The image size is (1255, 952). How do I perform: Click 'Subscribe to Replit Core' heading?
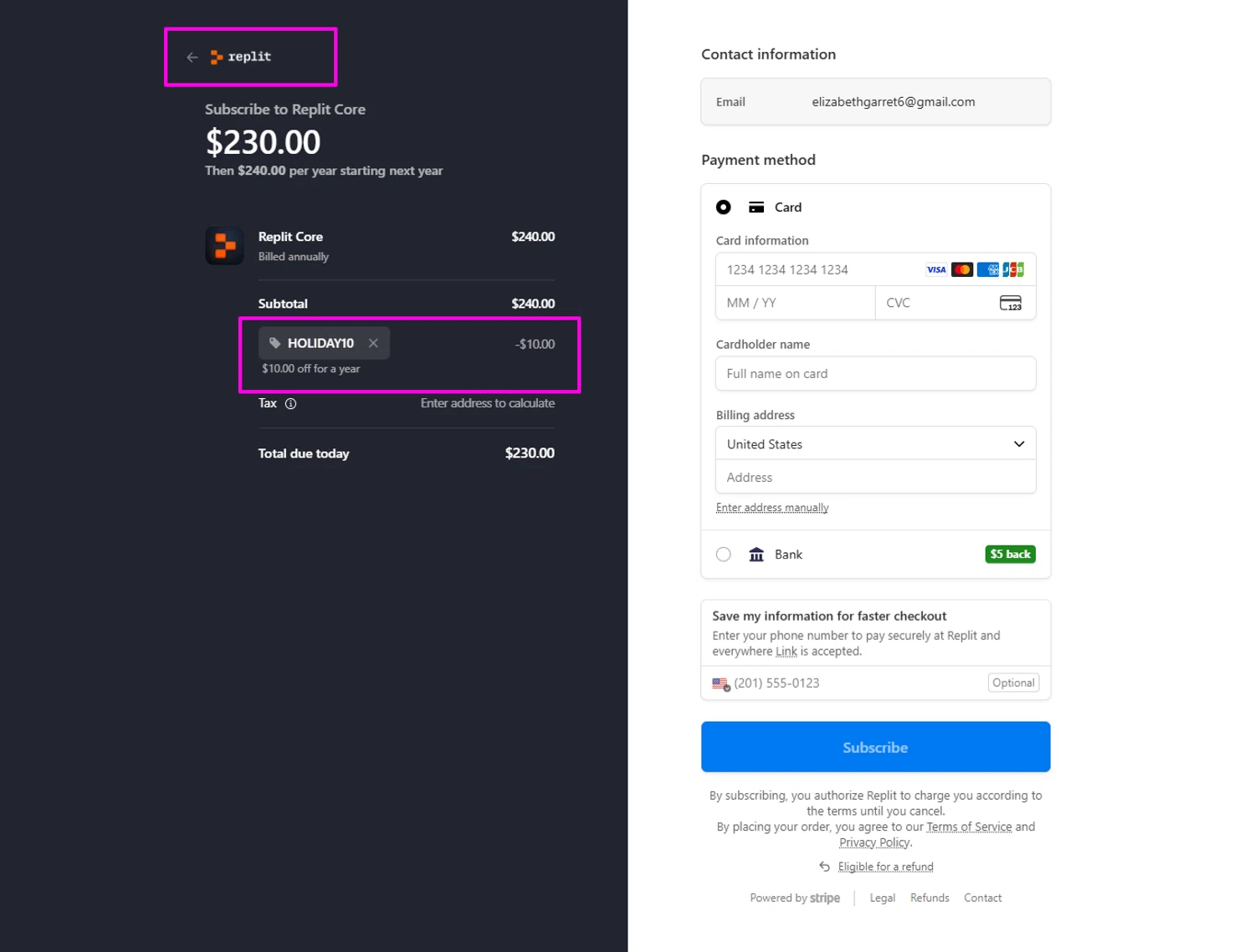285,110
